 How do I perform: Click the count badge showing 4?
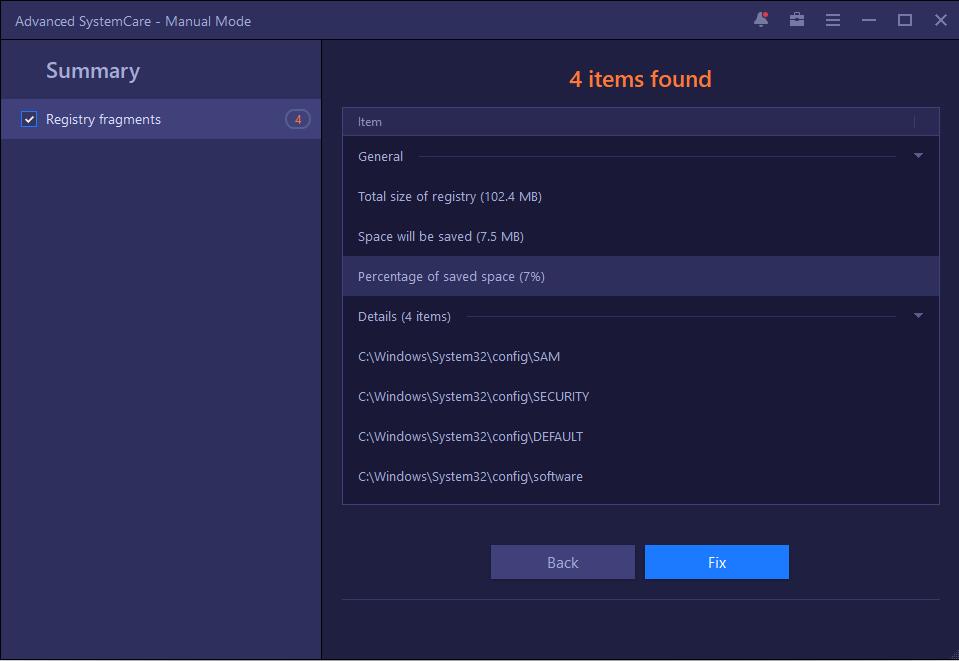[298, 119]
